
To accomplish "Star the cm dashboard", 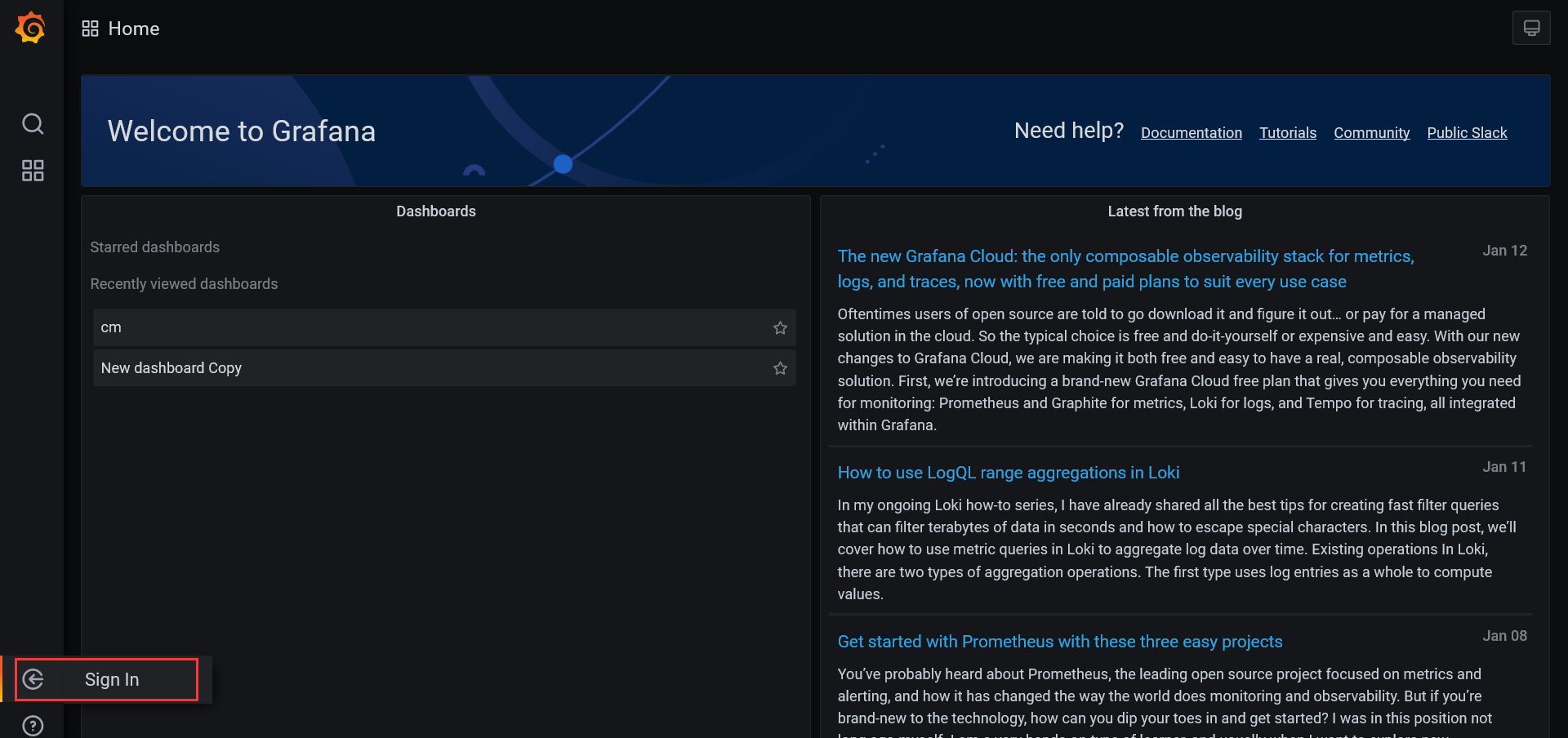I will coord(779,327).
